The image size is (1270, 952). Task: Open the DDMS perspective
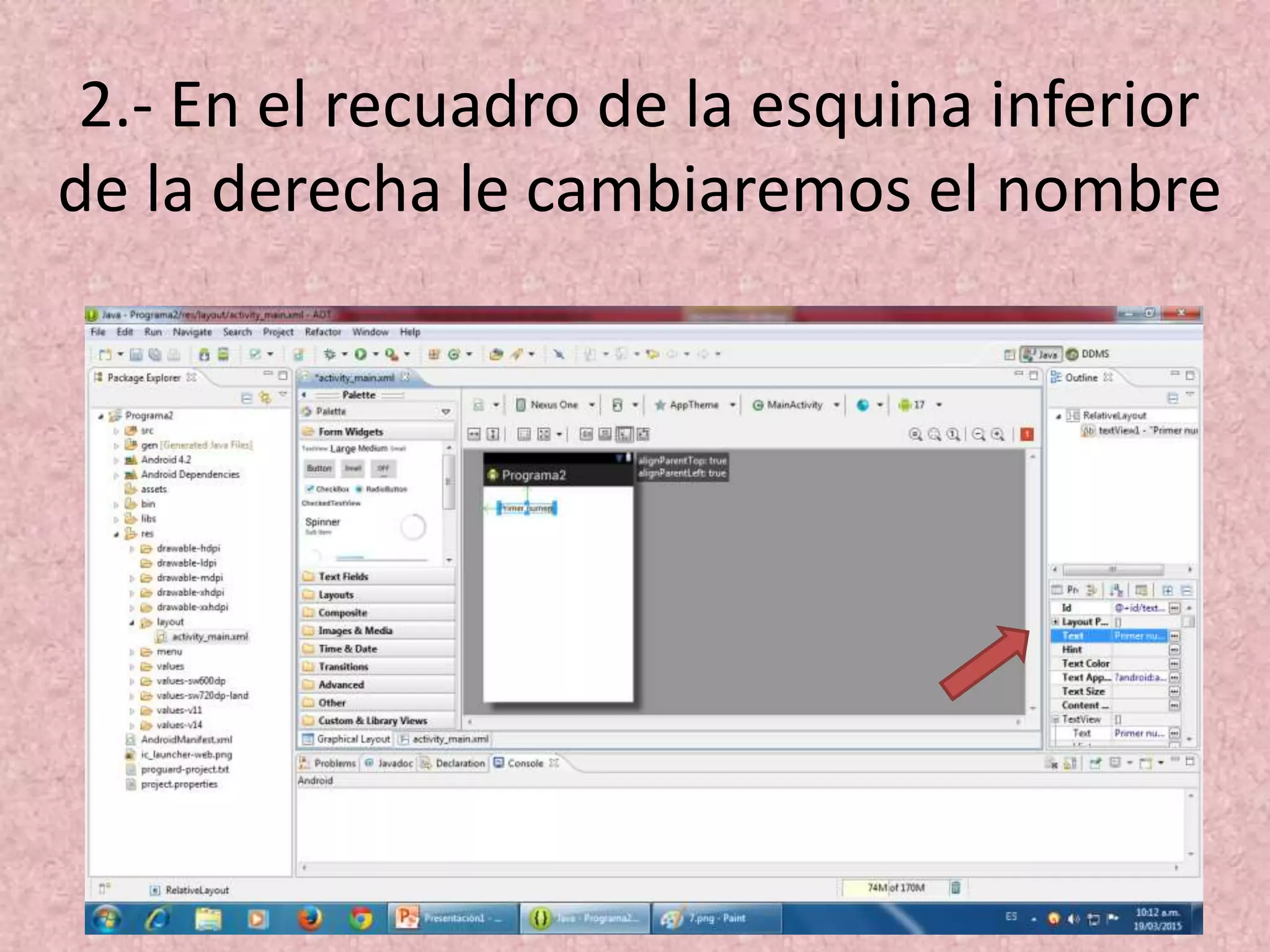coord(1088,354)
